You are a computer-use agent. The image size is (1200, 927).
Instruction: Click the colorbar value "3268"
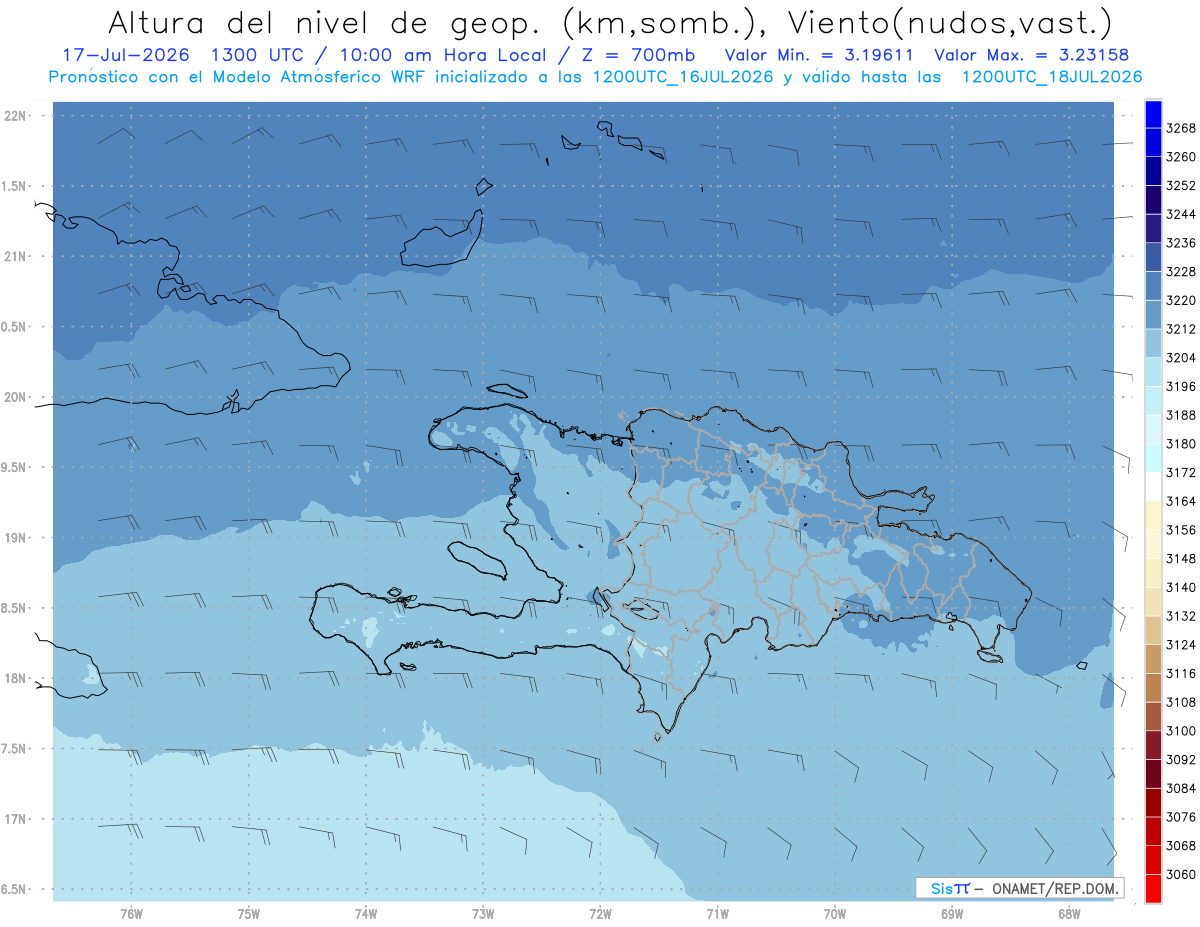(1181, 128)
